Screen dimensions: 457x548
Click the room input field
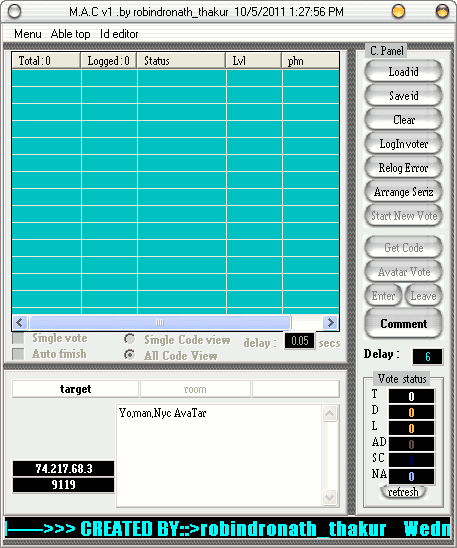click(x=195, y=389)
